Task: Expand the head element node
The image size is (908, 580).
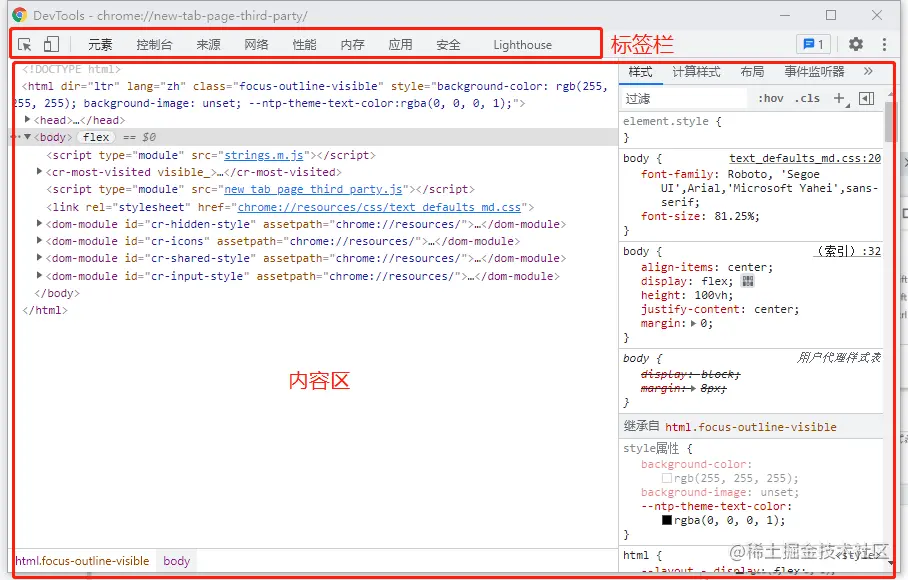Action: coord(27,119)
